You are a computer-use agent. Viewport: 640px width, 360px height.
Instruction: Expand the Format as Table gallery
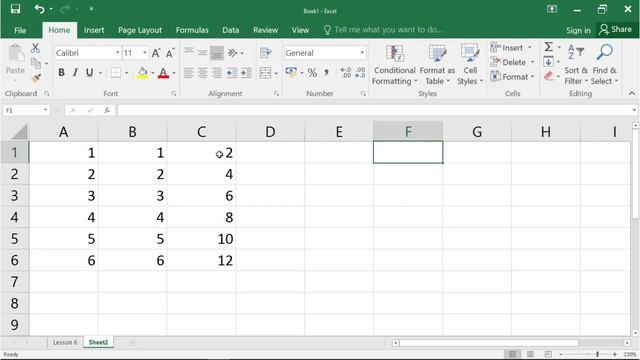437,65
